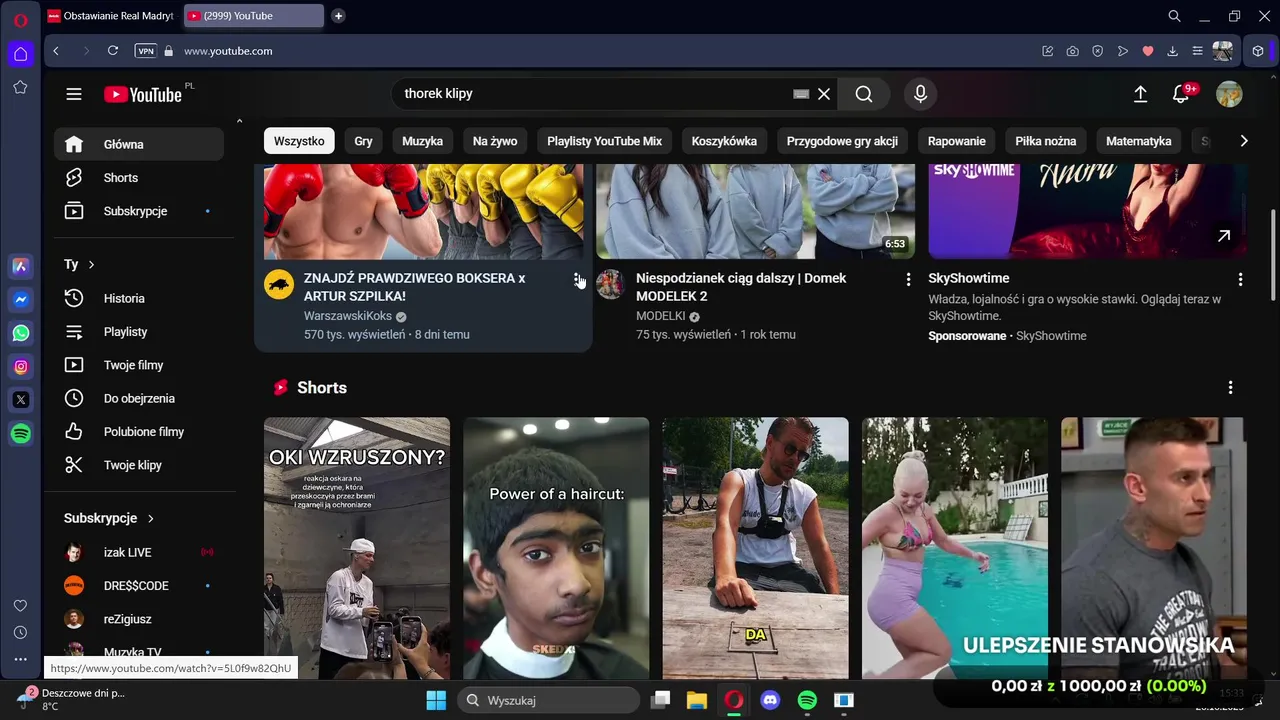
Task: Select the Koszykówka filter chip
Action: click(724, 141)
